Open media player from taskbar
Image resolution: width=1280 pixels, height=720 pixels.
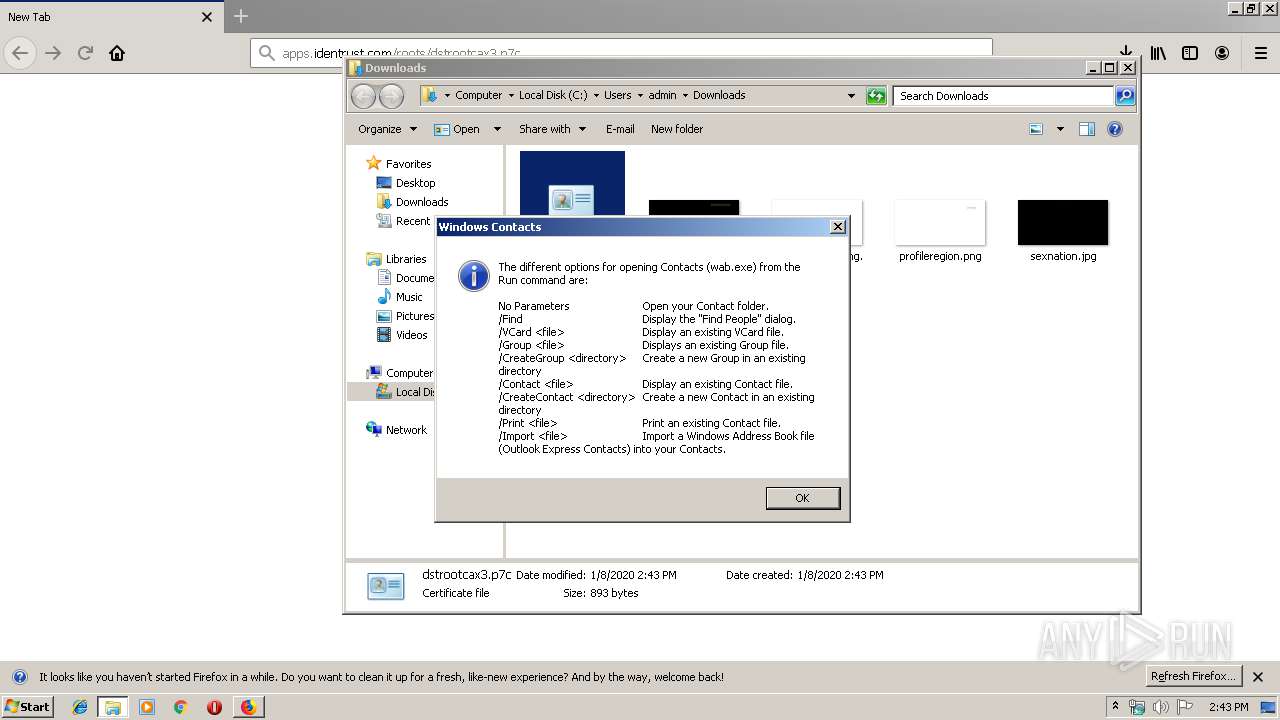click(x=147, y=707)
